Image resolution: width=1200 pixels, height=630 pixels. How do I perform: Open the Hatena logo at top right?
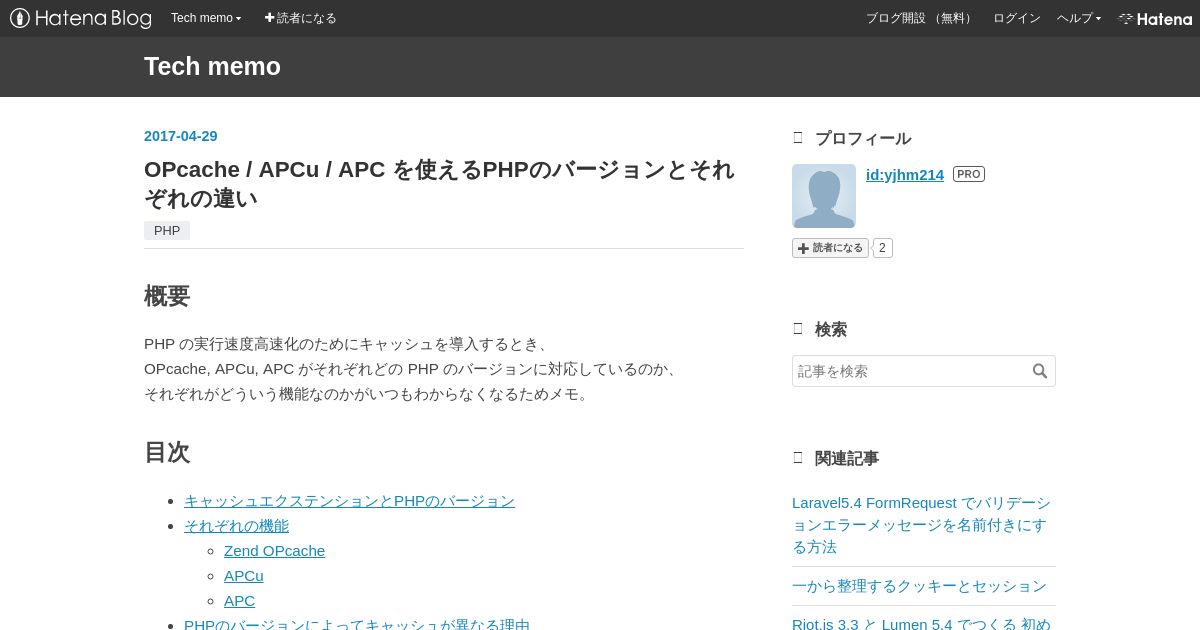[x=1155, y=18]
